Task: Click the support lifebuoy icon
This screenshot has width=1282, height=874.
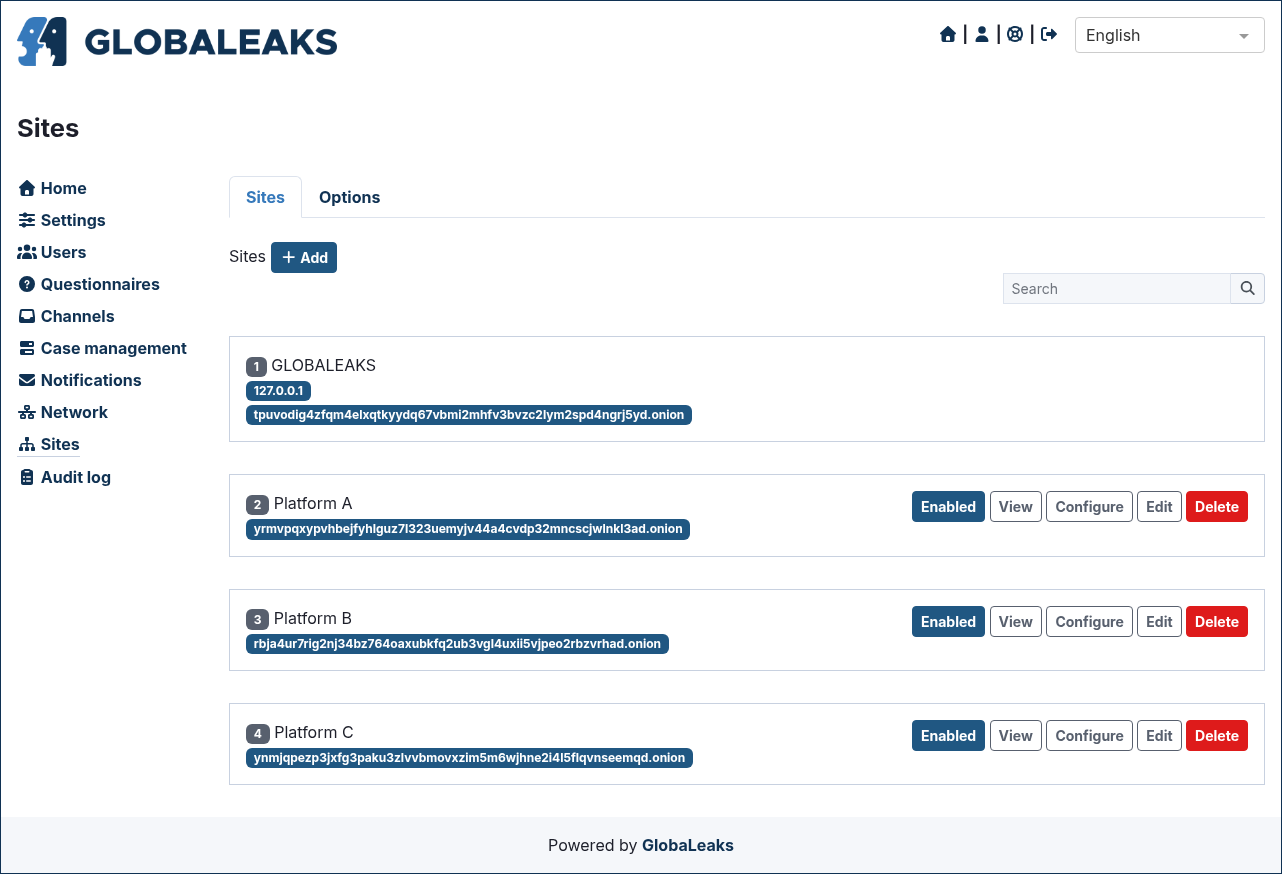Action: coord(1015,35)
